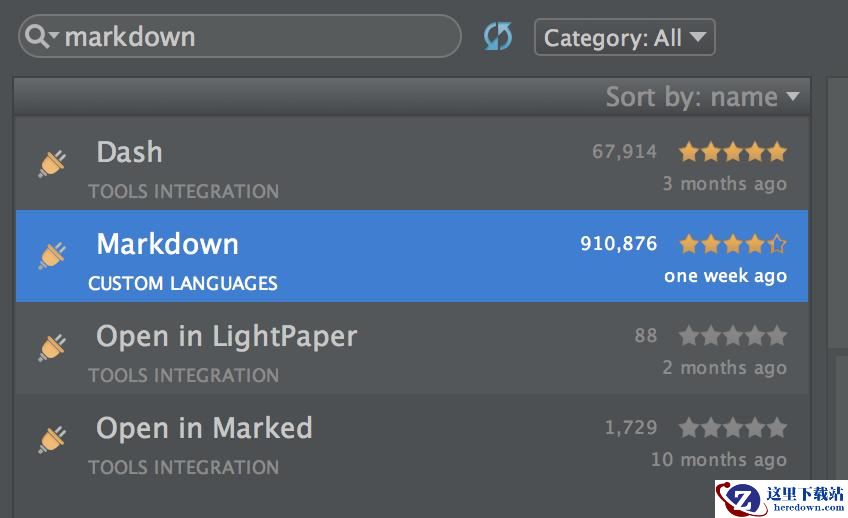The image size is (848, 518).
Task: Select the Open in Marked entry
Action: pyautogui.click(x=412, y=440)
